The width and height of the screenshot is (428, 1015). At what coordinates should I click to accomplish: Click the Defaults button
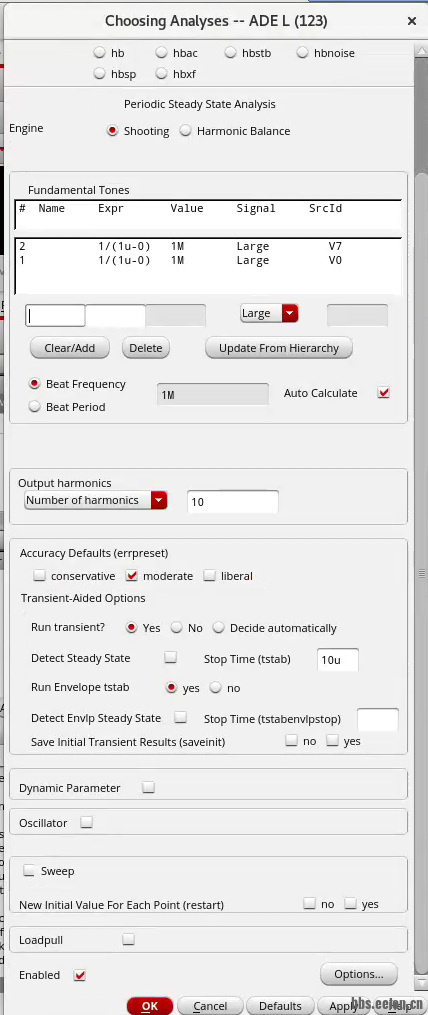click(x=280, y=1005)
